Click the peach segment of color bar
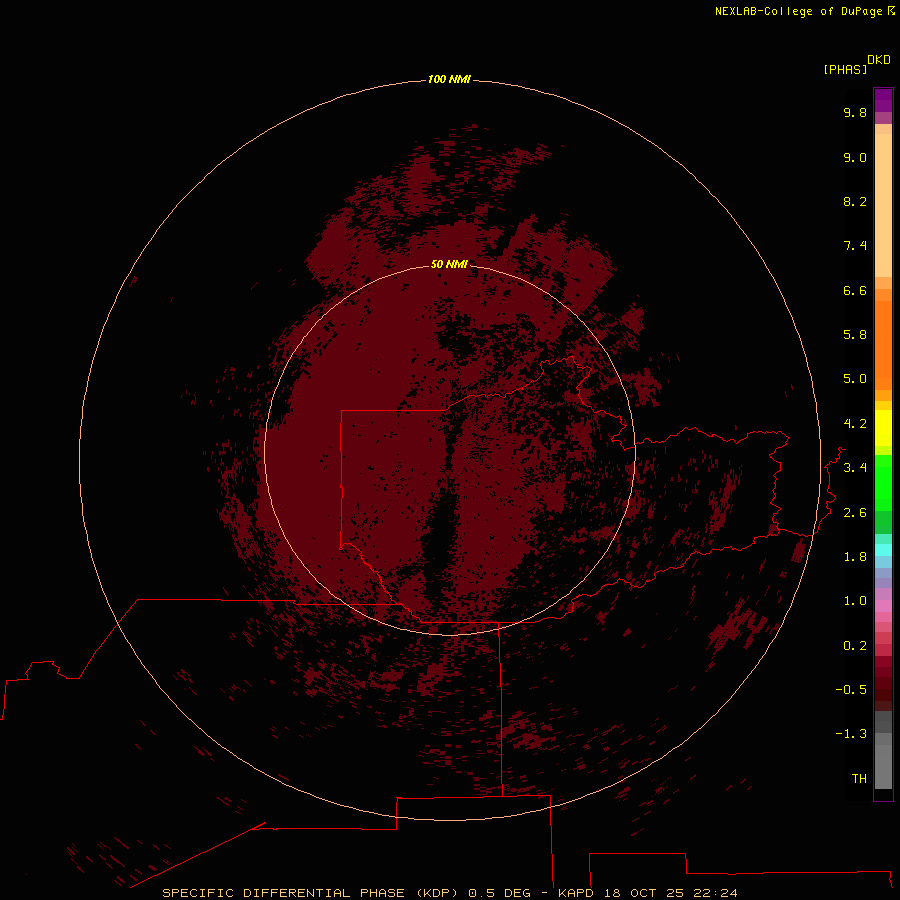This screenshot has height=900, width=900. (x=883, y=201)
